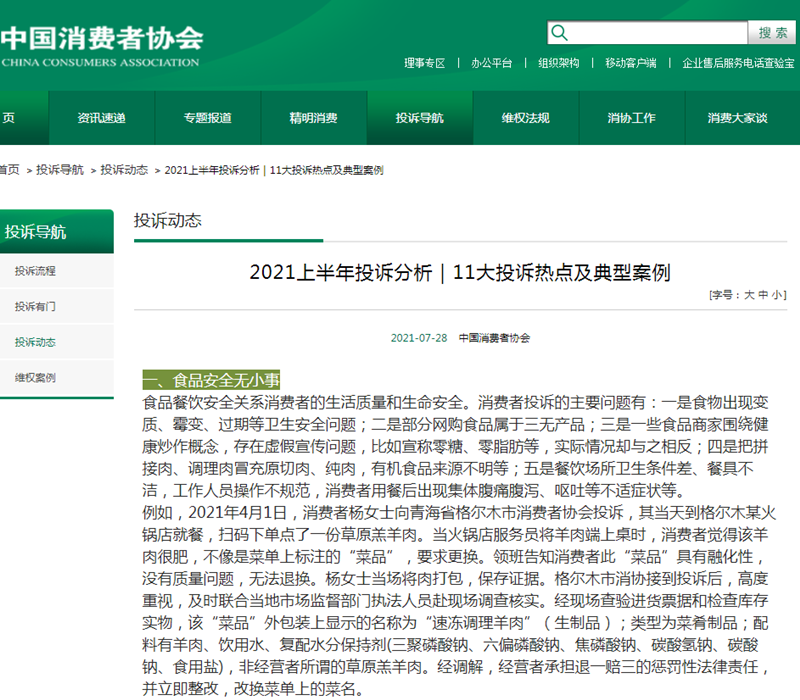800x700 pixels.
Task: Open 投诉流程 in the sidebar
Action: 35,271
